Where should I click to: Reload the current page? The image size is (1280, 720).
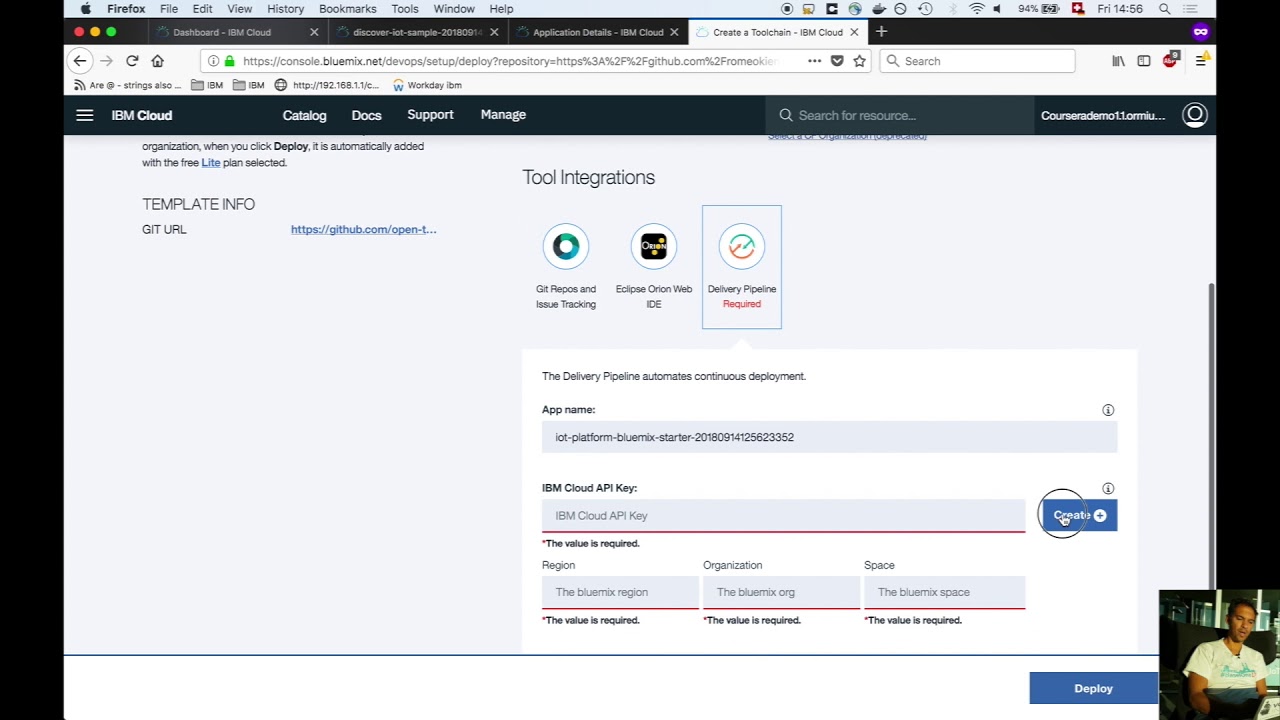132,61
